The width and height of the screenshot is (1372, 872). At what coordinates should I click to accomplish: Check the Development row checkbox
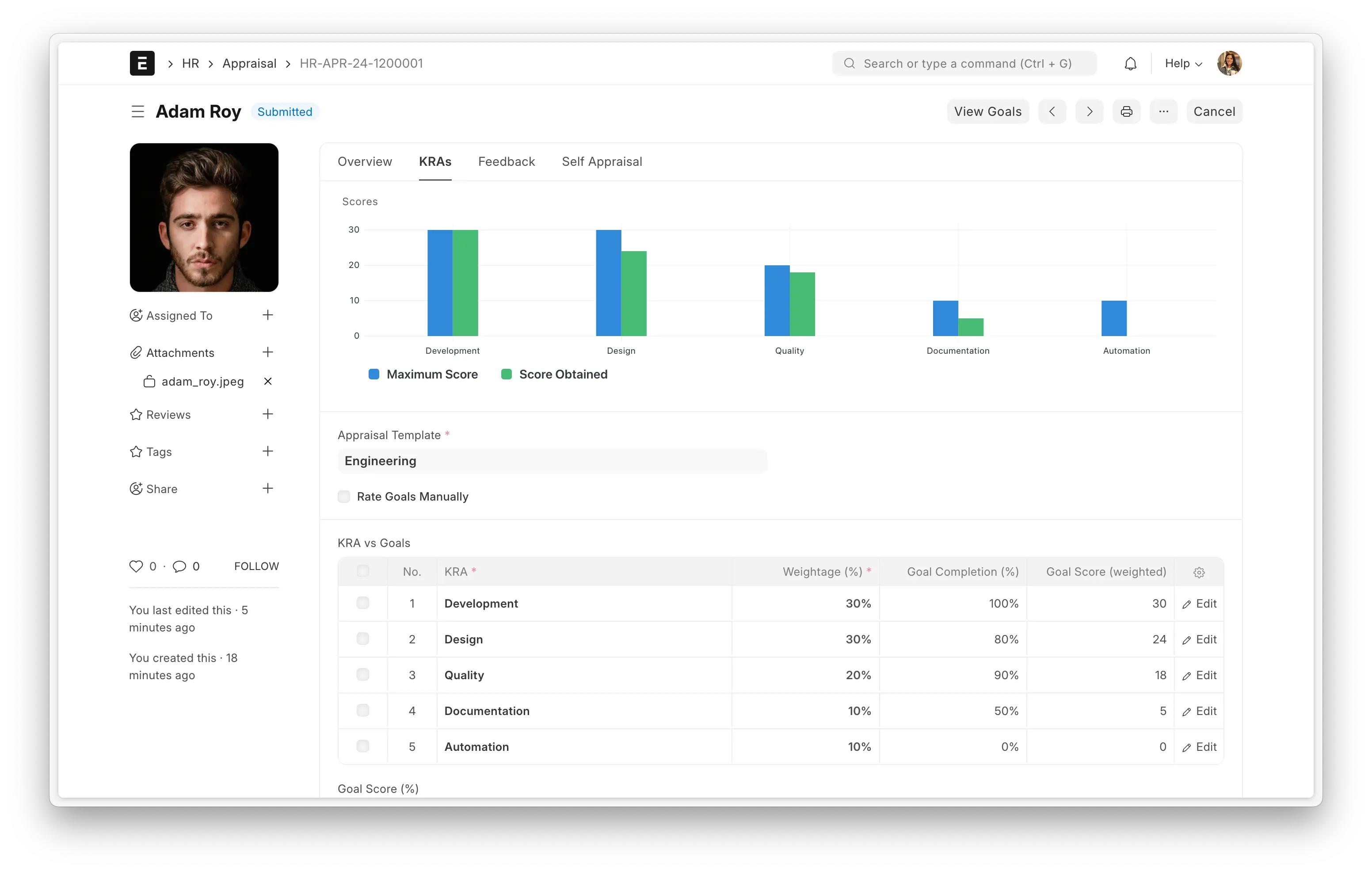[x=363, y=603]
